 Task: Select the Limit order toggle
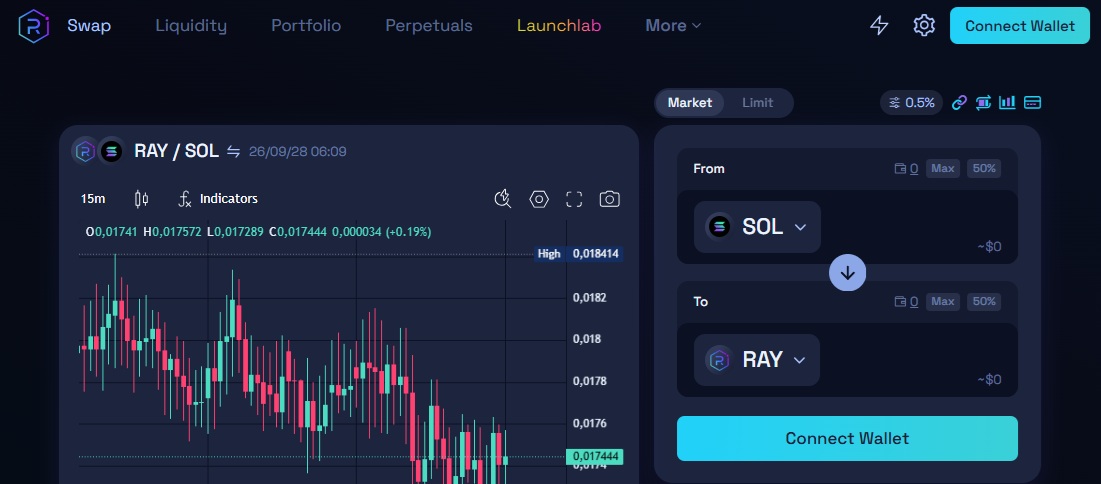(758, 103)
